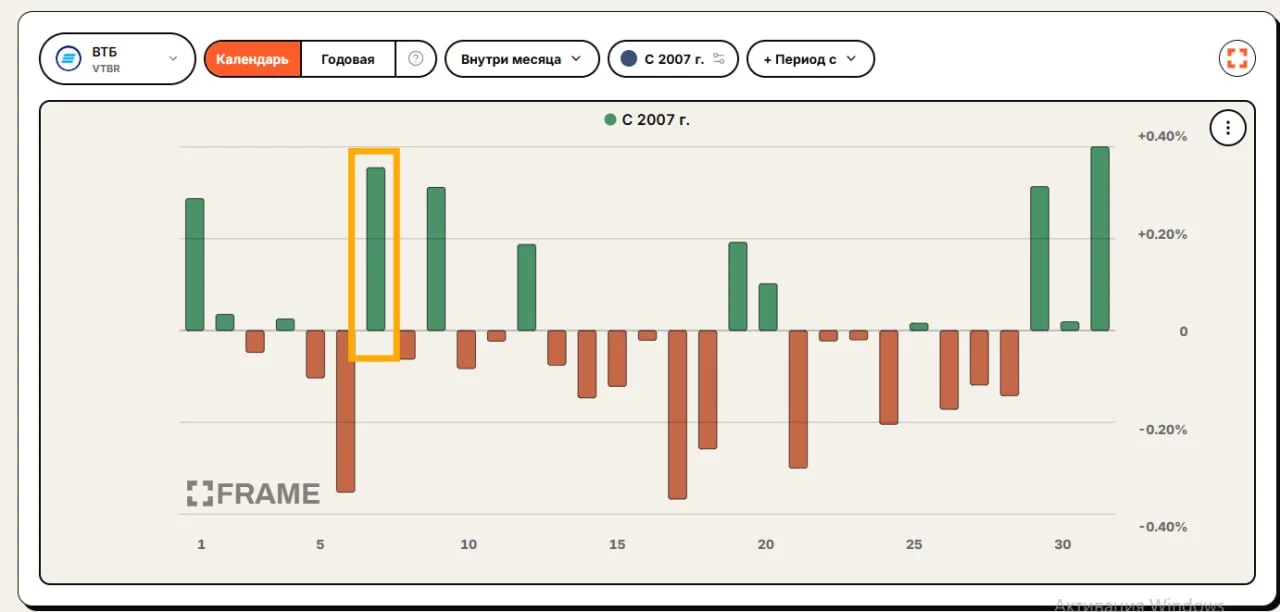The image size is (1280, 612).
Task: Click the VTB logo icon
Action: pyautogui.click(x=69, y=59)
